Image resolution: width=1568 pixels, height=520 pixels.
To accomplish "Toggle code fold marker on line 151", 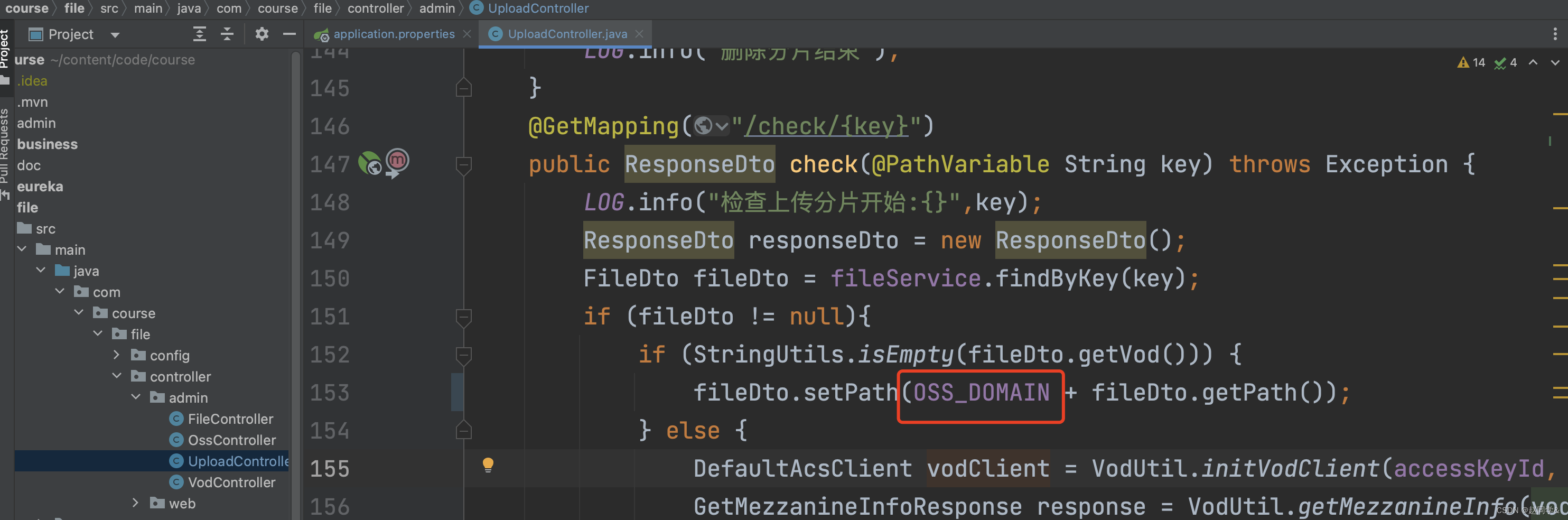I will (x=464, y=317).
